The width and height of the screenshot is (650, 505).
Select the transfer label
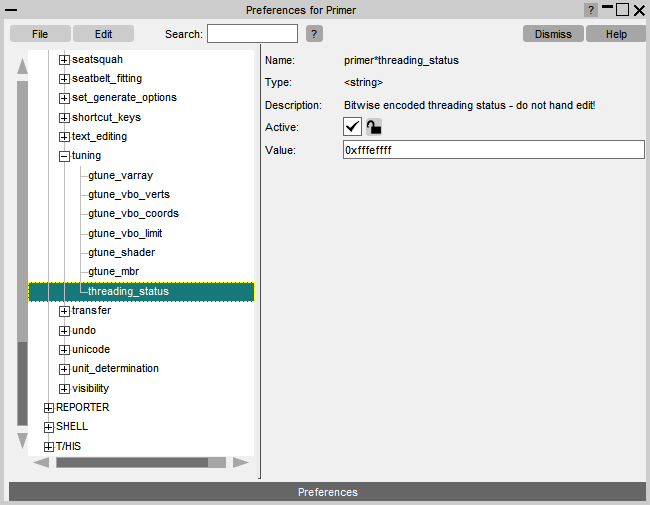coord(92,311)
